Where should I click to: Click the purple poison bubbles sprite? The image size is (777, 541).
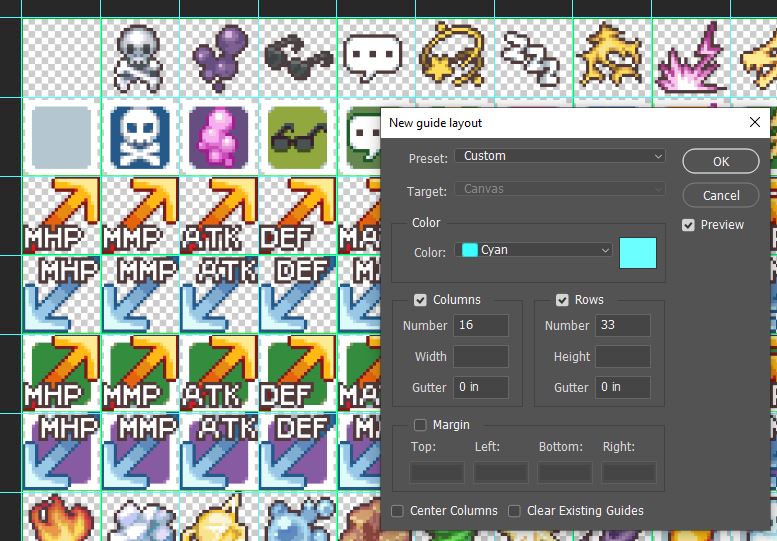coord(219,57)
